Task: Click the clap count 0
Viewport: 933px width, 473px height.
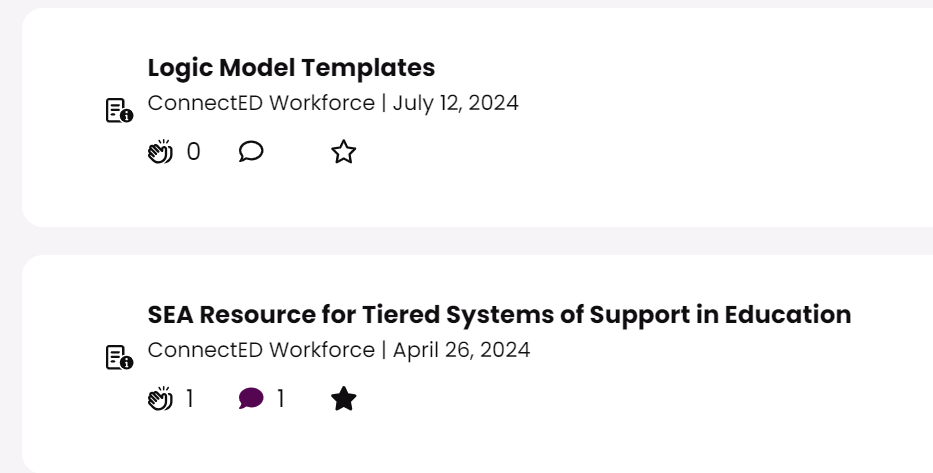Action: click(193, 152)
